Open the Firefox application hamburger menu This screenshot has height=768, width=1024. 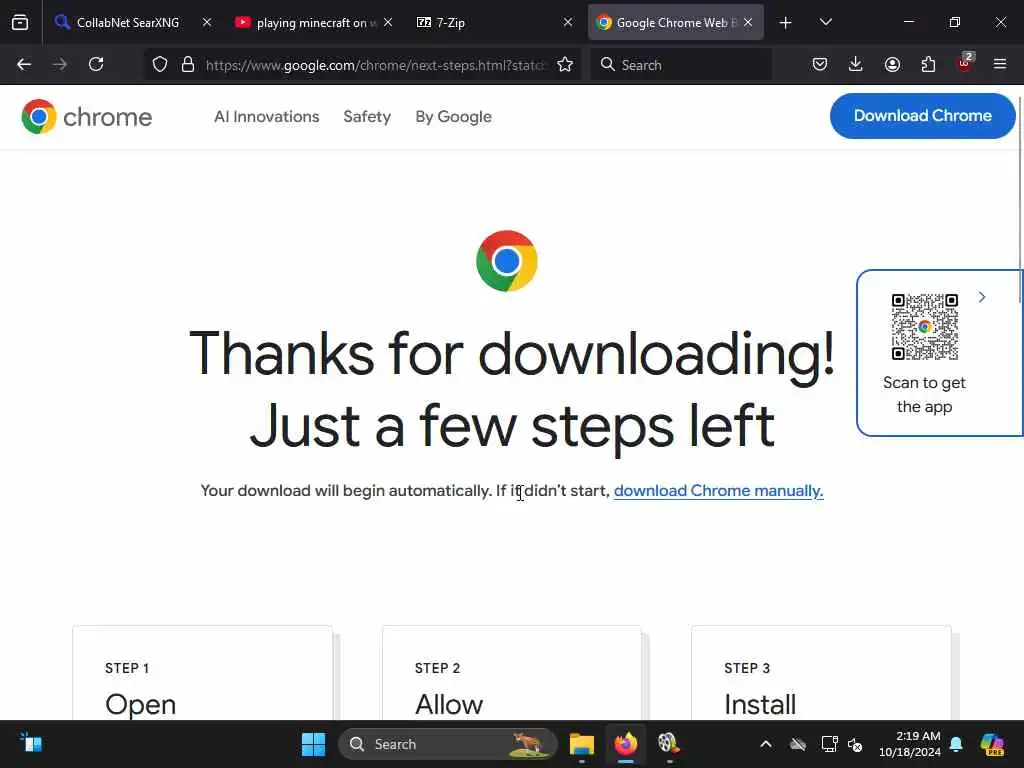(x=1000, y=64)
